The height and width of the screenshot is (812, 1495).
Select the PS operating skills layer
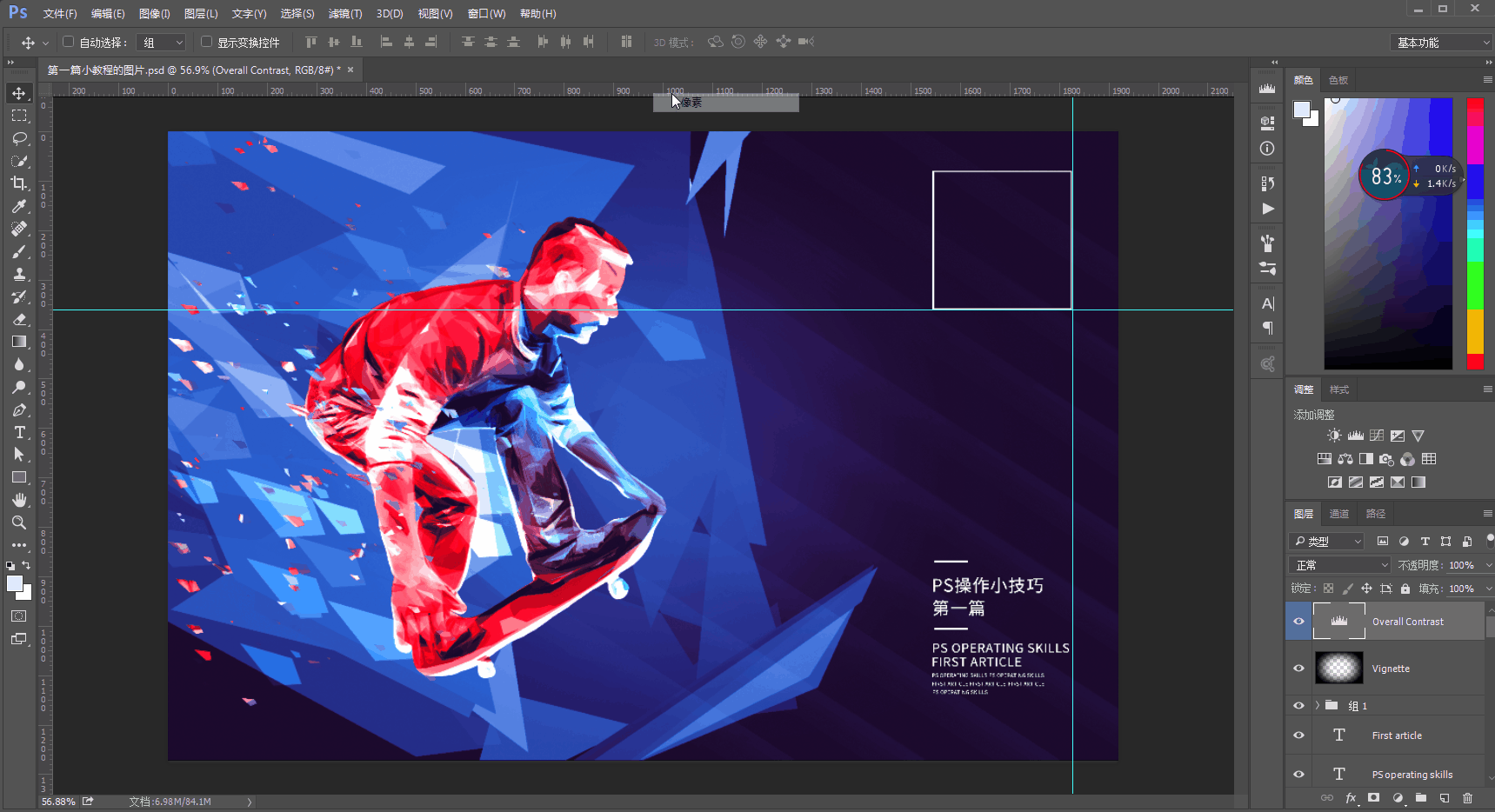click(x=1412, y=775)
